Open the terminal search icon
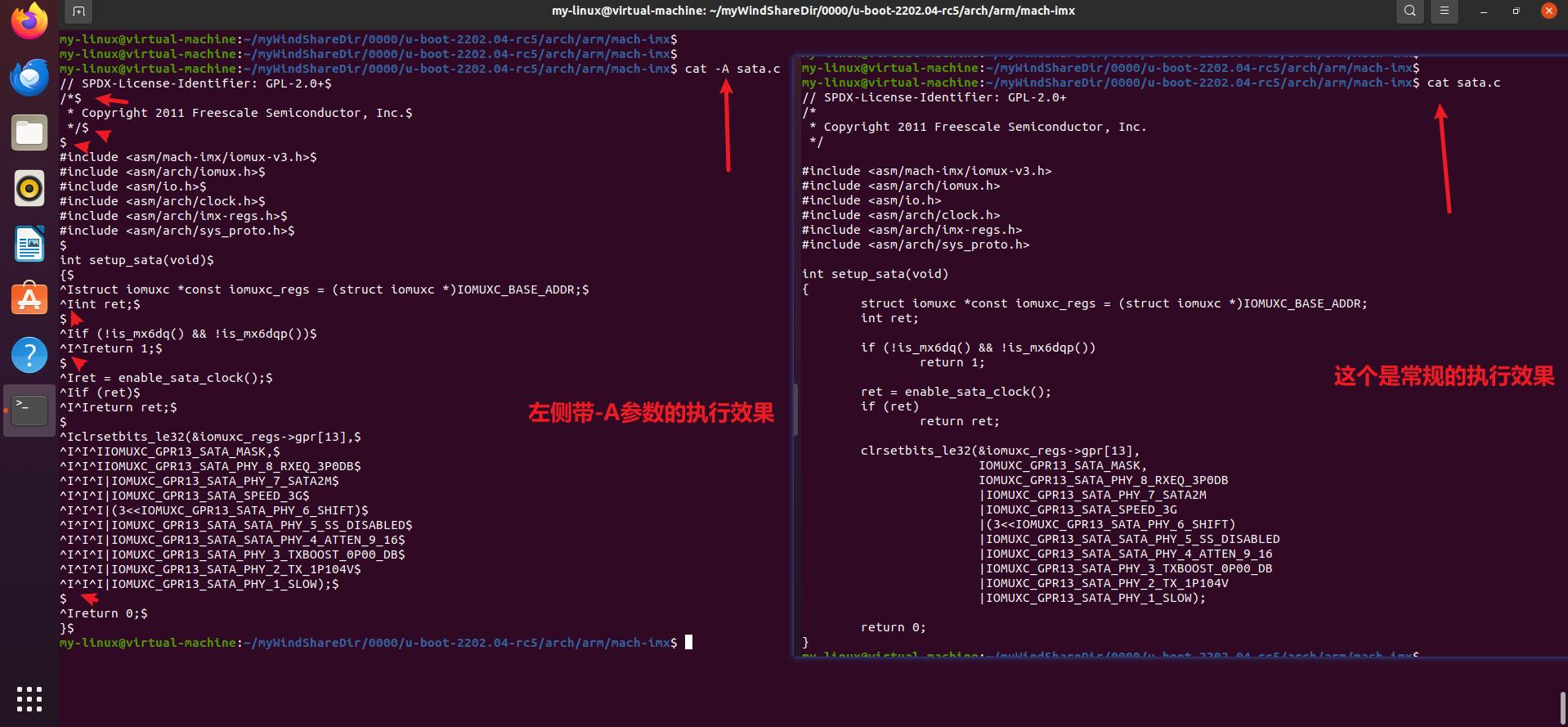The width and height of the screenshot is (1568, 727). pos(1410,11)
